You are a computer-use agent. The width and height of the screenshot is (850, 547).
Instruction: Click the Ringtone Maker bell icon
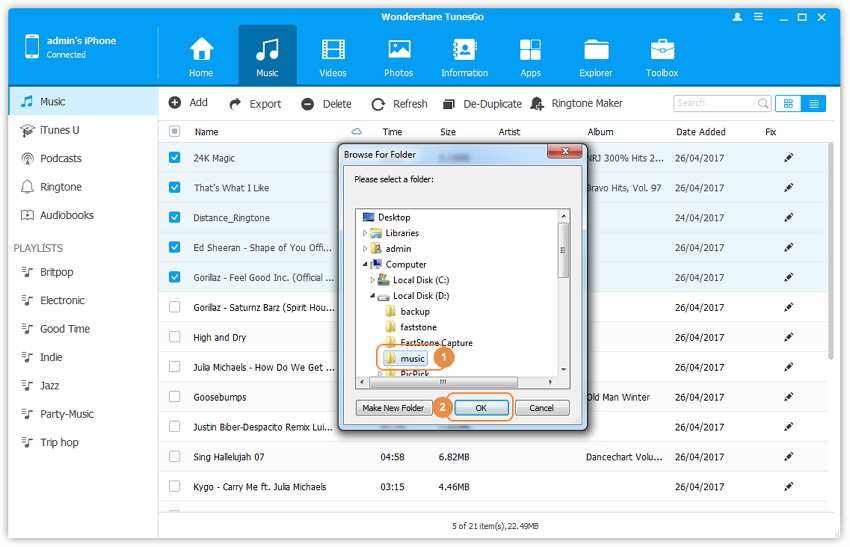coord(538,104)
